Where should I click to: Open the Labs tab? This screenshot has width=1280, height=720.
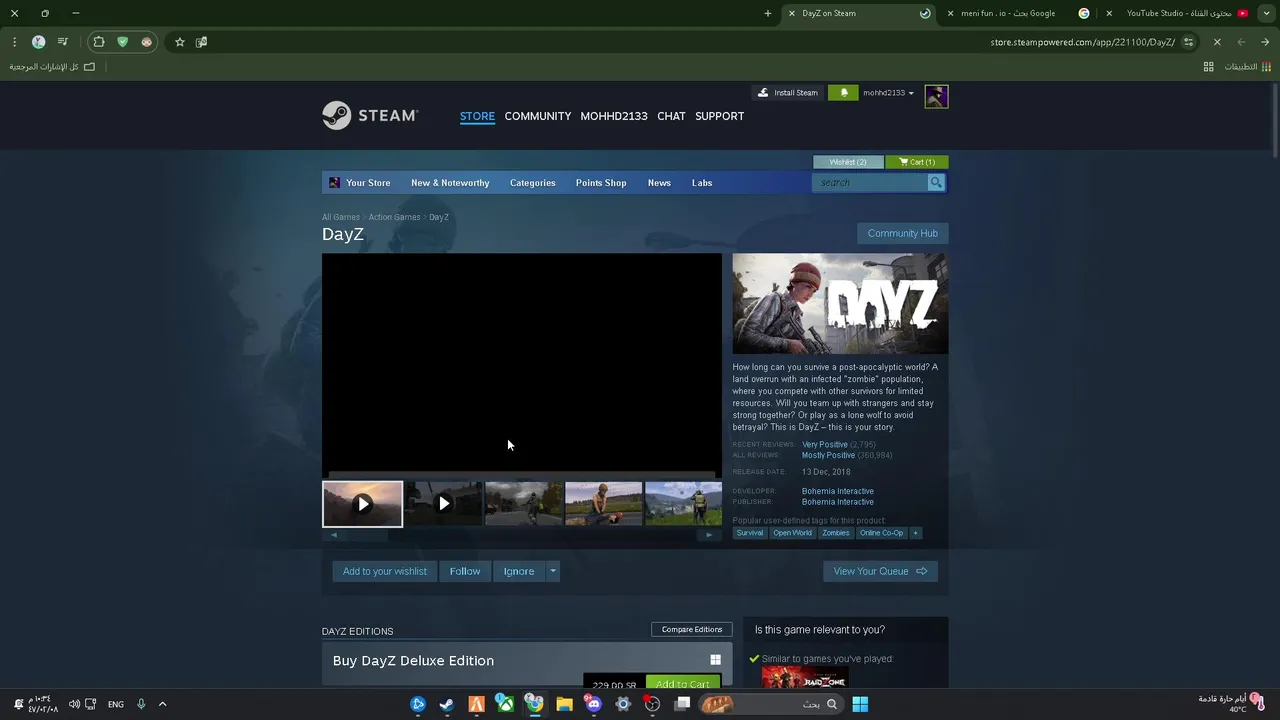(x=702, y=183)
